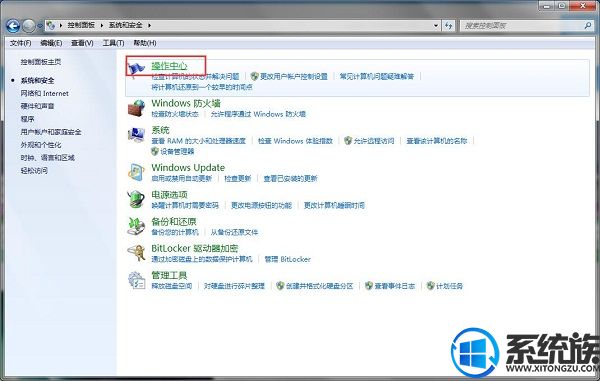Expand breadcrumb arrow after 系统和安全
The image size is (600, 381).
click(x=149, y=25)
